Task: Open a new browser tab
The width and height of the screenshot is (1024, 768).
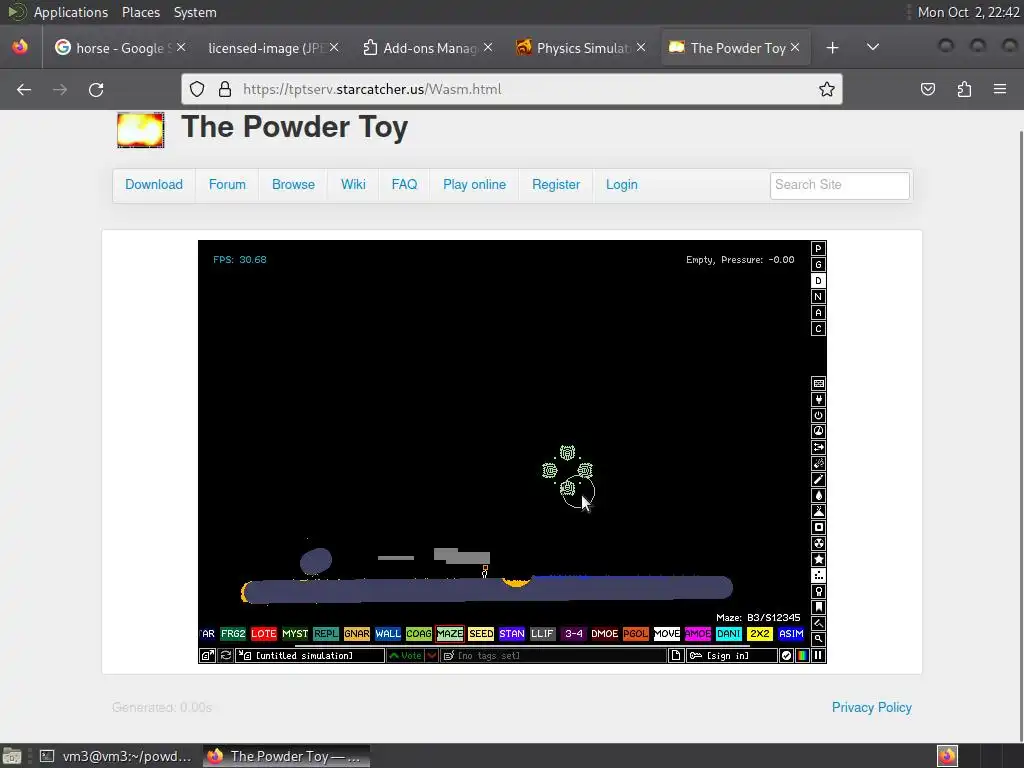Action: click(832, 48)
